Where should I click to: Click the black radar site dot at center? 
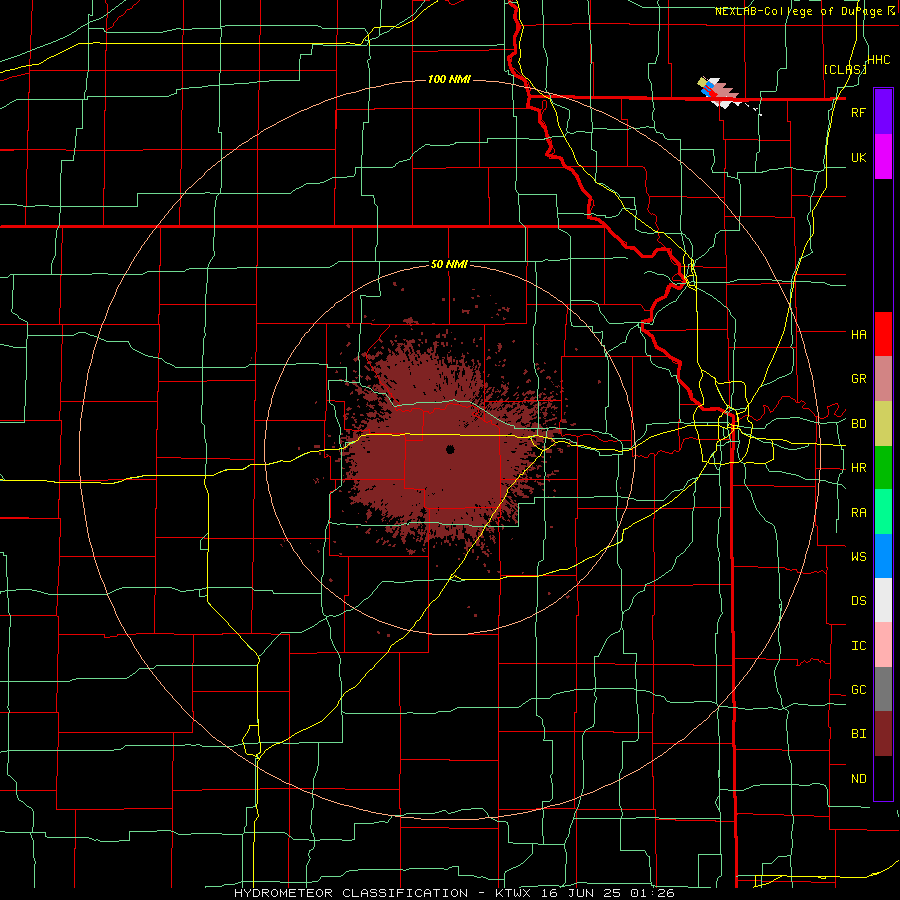pyautogui.click(x=450, y=449)
